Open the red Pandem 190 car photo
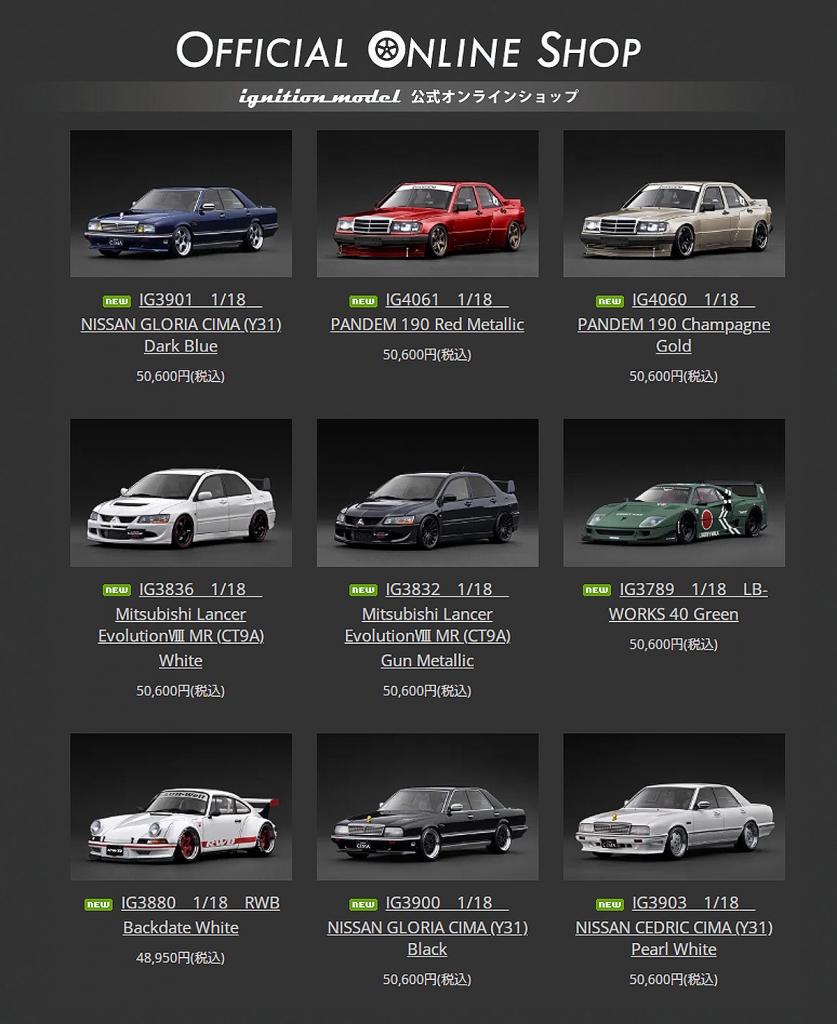The height and width of the screenshot is (1024, 837). click(428, 203)
